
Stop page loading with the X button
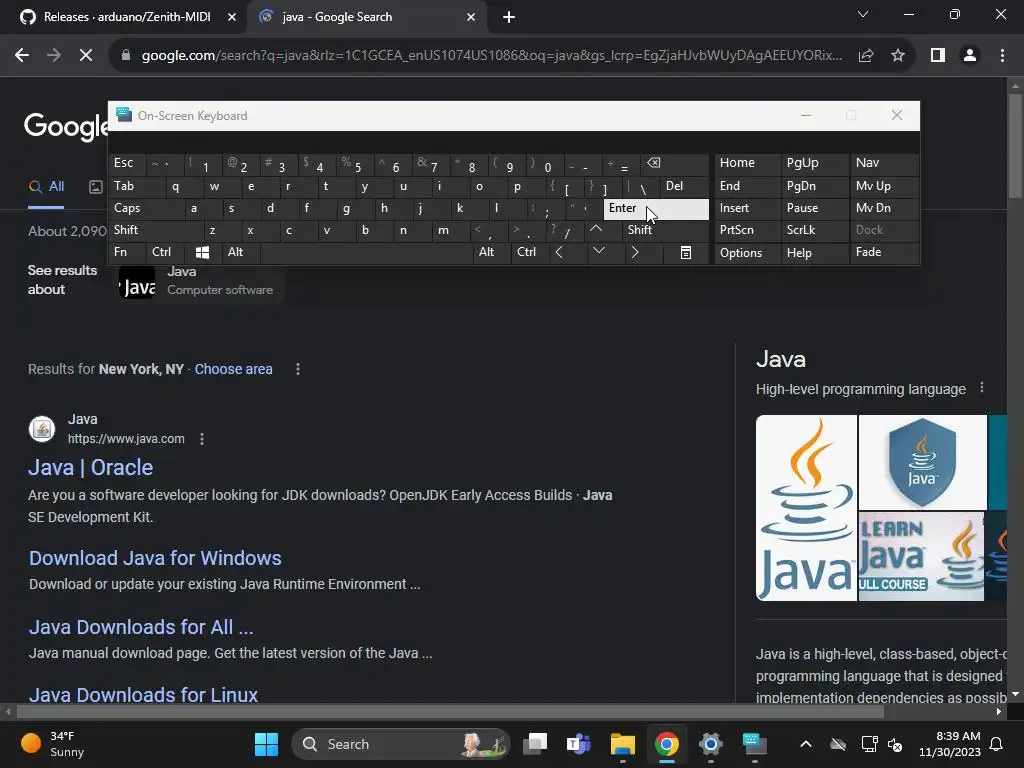coord(86,56)
